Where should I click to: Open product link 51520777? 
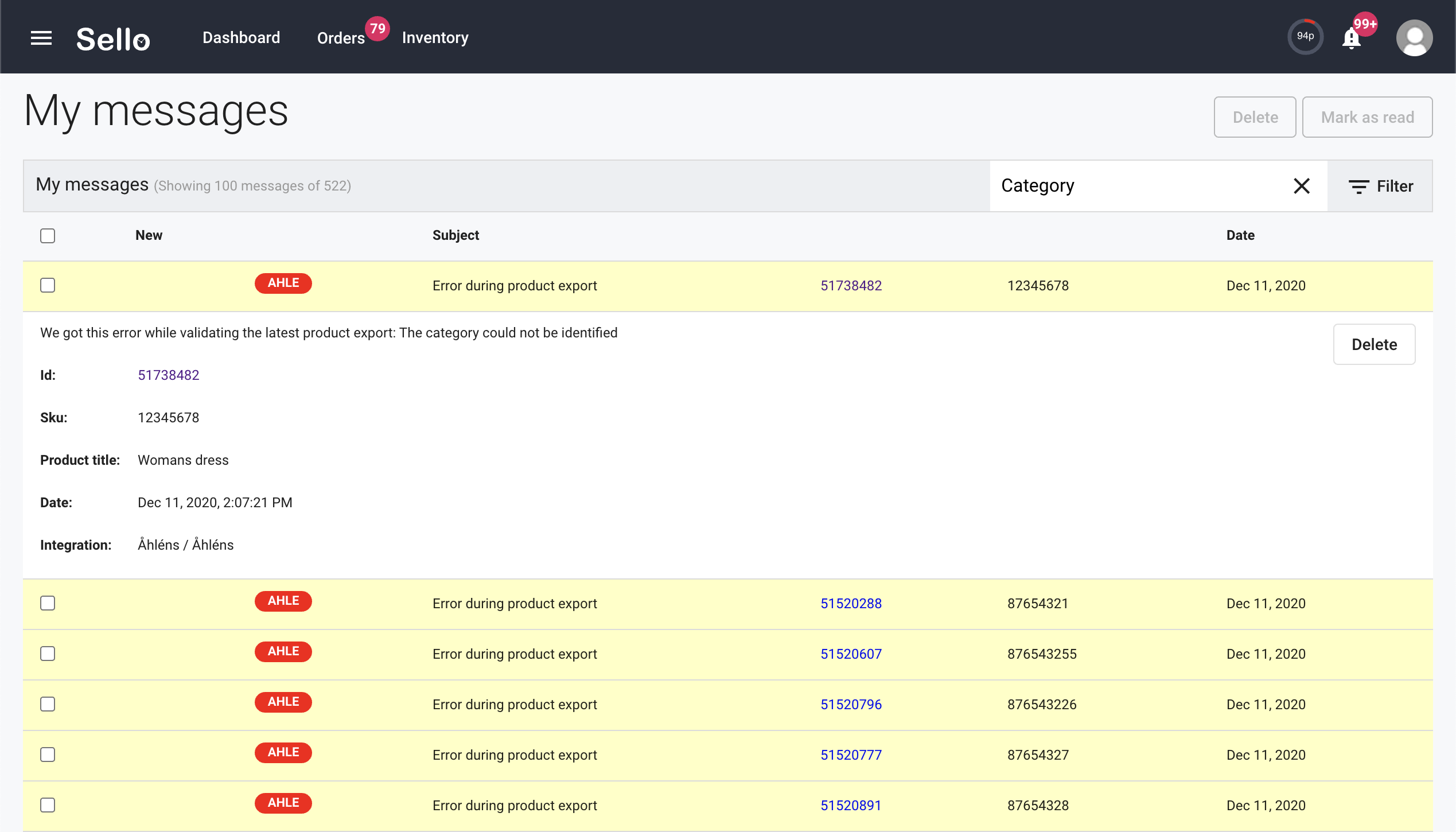coord(851,755)
